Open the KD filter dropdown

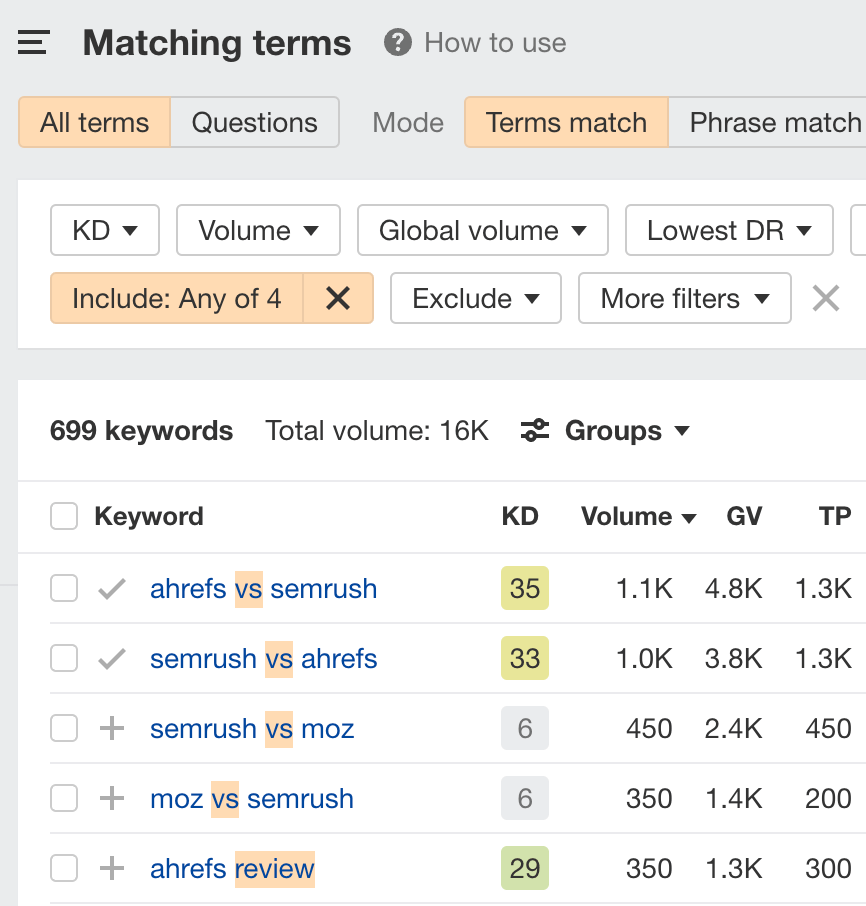(x=105, y=230)
